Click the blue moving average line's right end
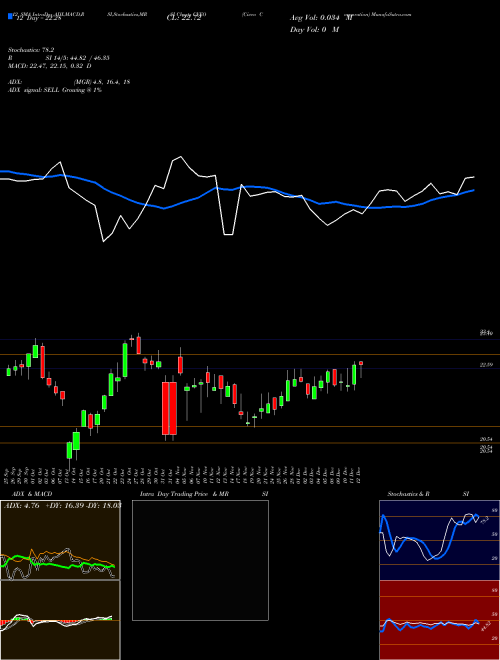Screen dimensions: 500x660 473,190
